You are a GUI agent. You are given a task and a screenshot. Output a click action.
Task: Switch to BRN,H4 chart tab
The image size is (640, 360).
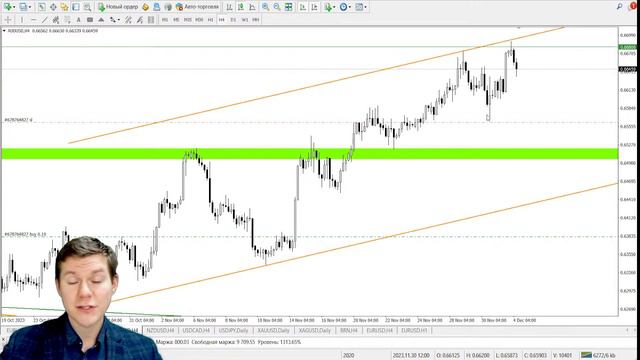tap(349, 330)
